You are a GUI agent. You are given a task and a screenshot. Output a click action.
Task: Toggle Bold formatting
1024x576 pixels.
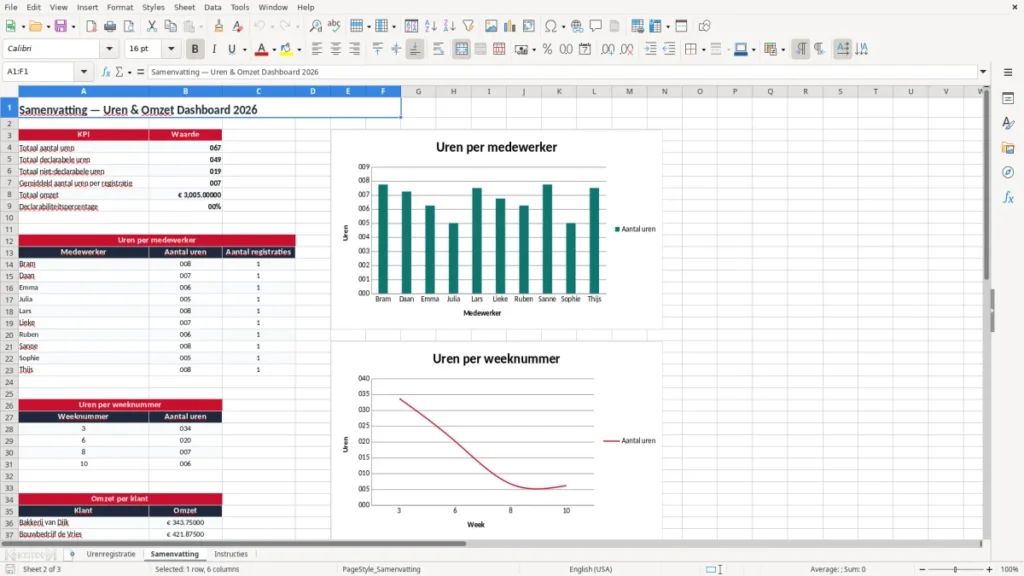tap(195, 49)
